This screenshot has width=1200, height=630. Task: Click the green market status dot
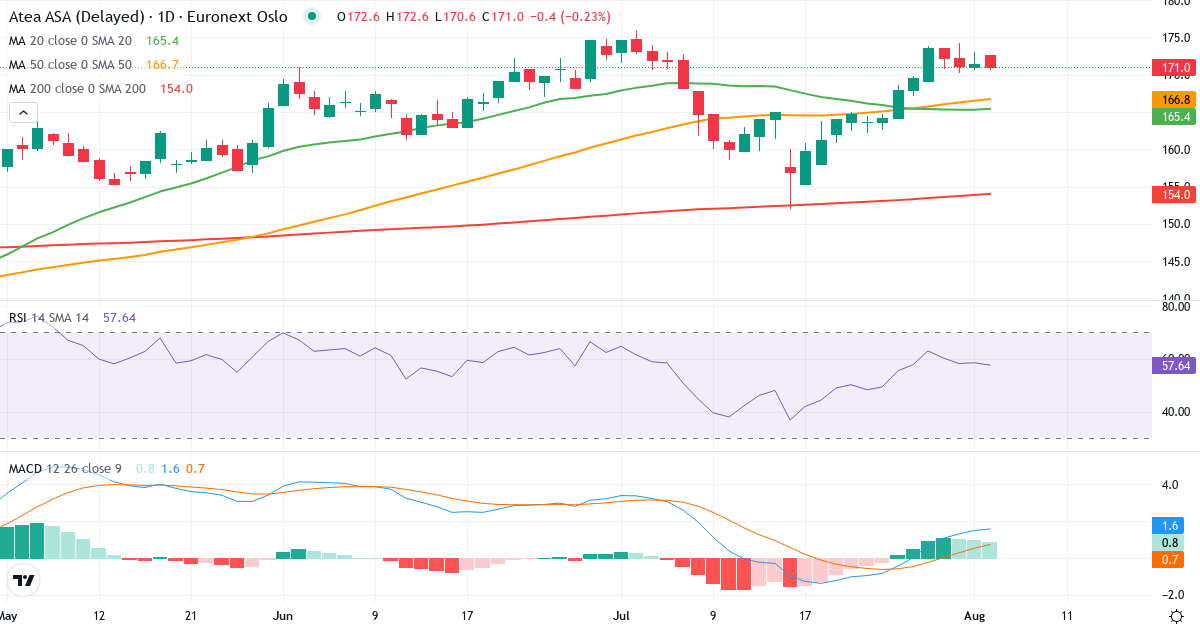(x=314, y=17)
